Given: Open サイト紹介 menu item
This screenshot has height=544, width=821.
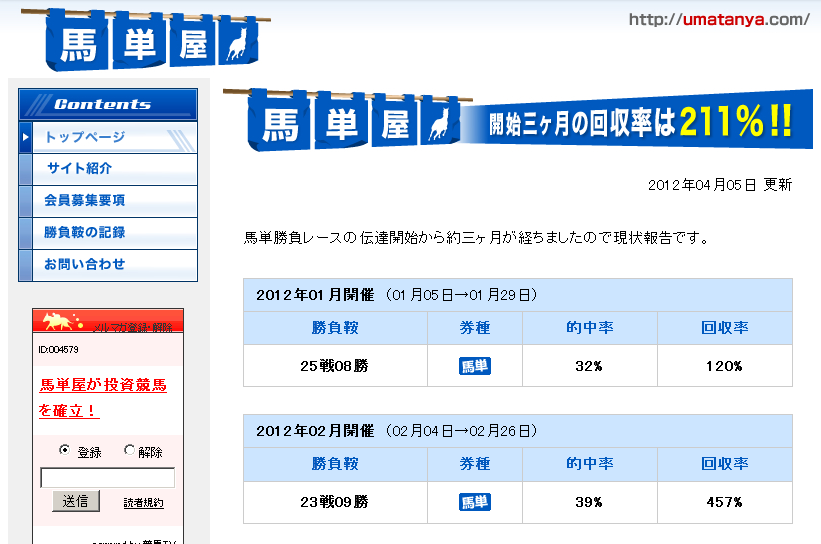Looking at the screenshot, I should [79, 169].
